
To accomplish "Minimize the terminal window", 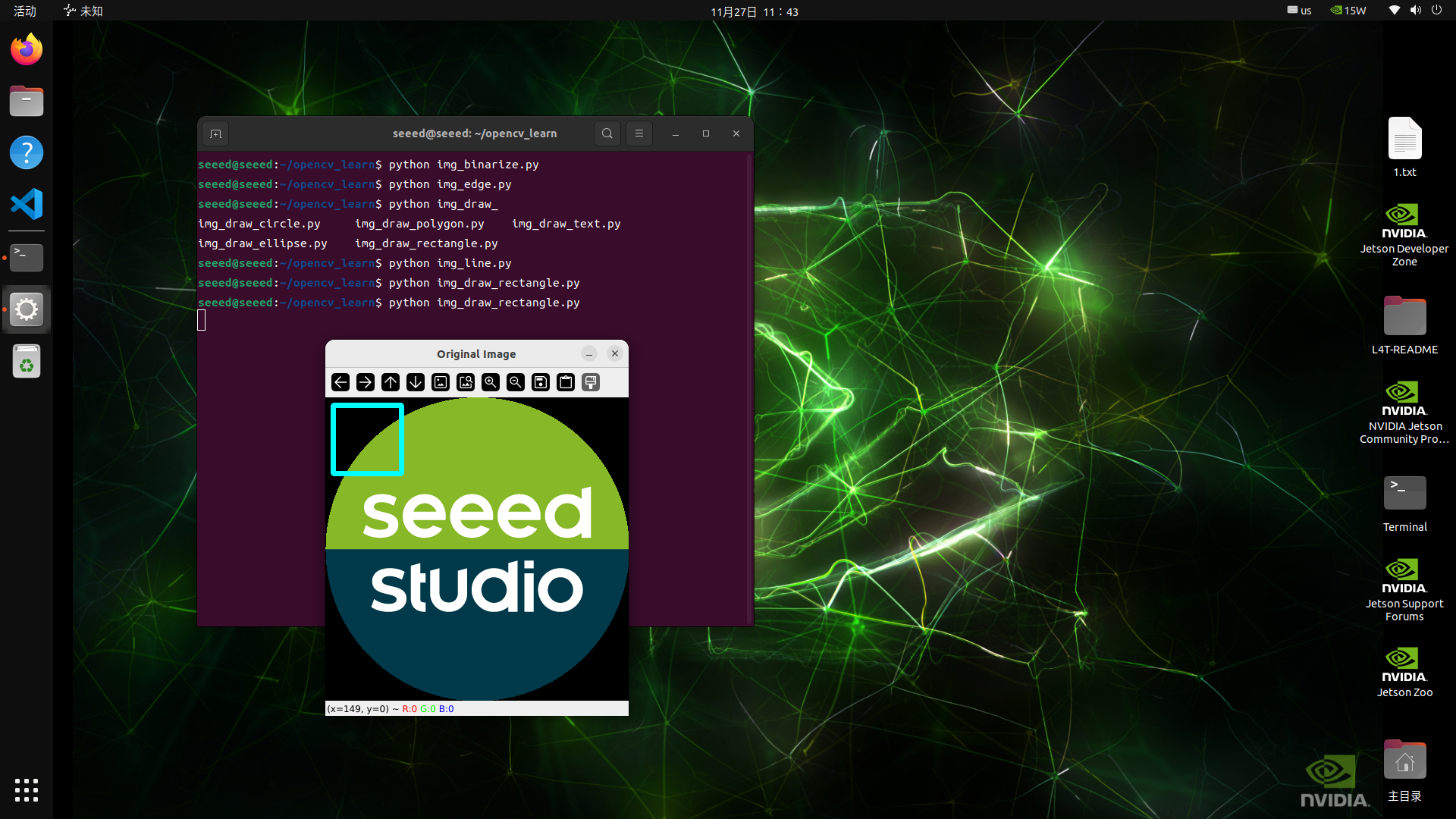I will (x=676, y=133).
